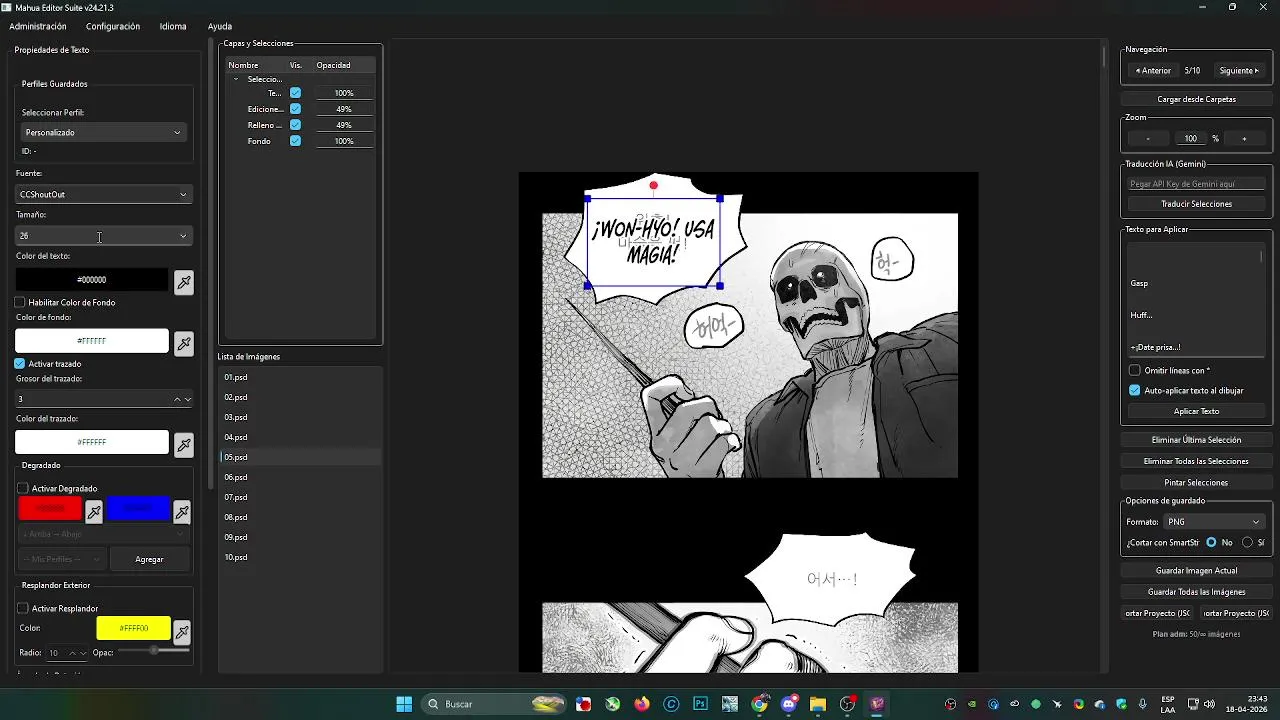Click Pintar Selecciones button
The width and height of the screenshot is (1280, 720).
tap(1196, 482)
